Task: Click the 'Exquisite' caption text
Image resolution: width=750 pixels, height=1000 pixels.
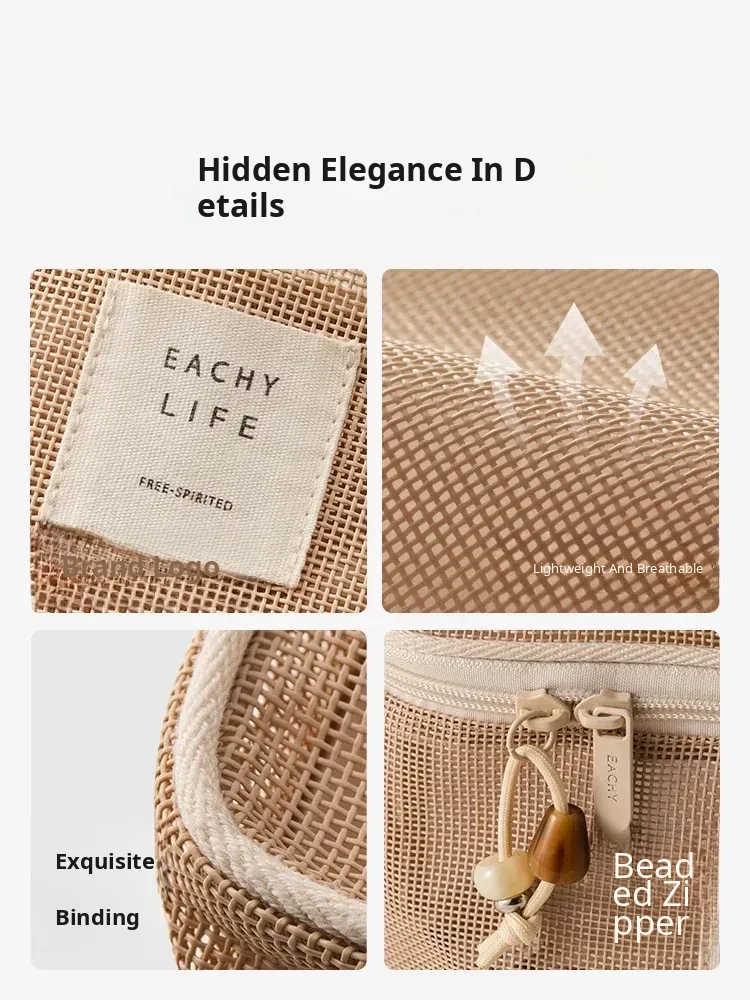Action: [105, 862]
